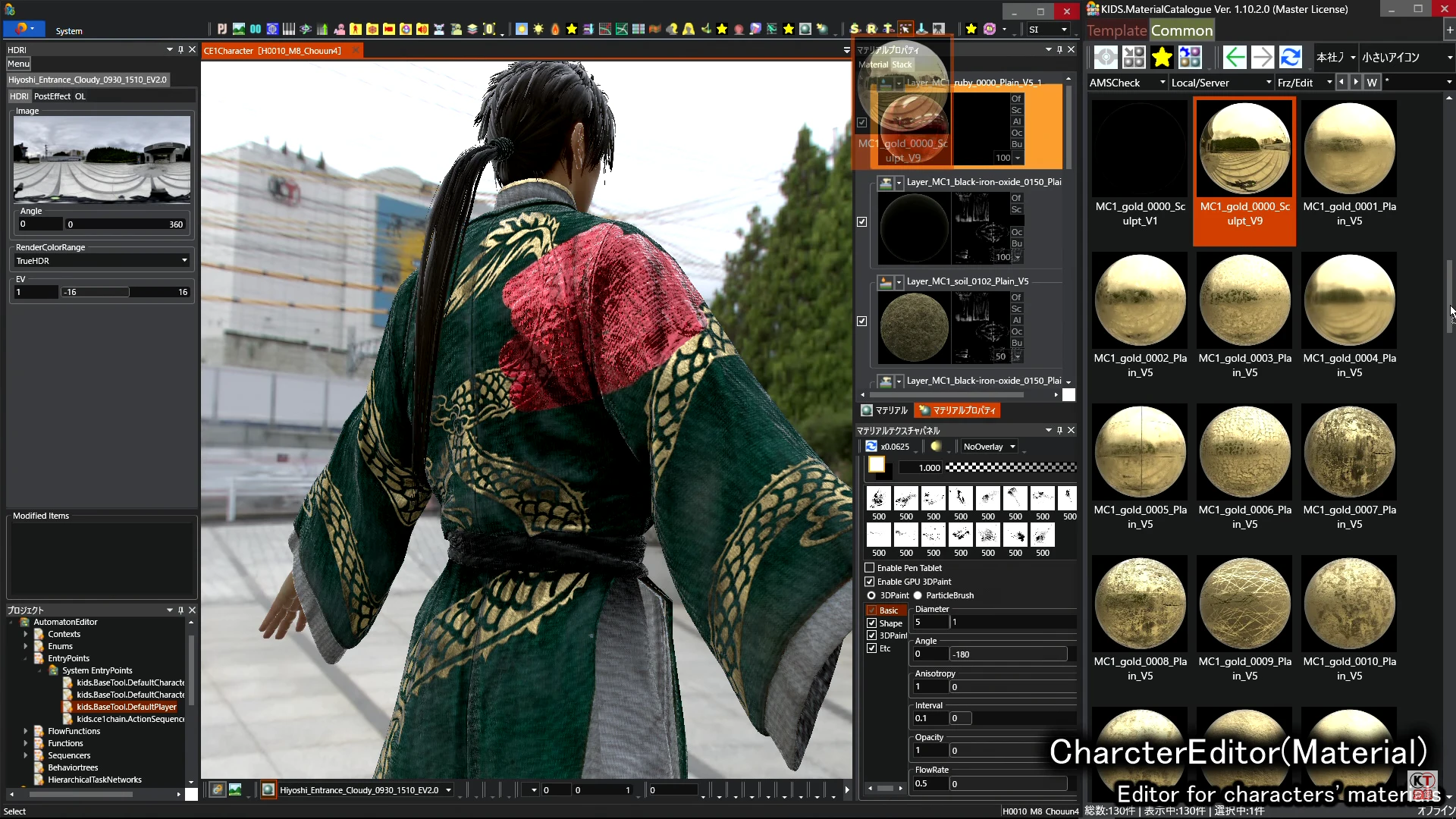The image size is (1456, 819).
Task: Expand the FlowFunctions tree node
Action: coord(26,731)
